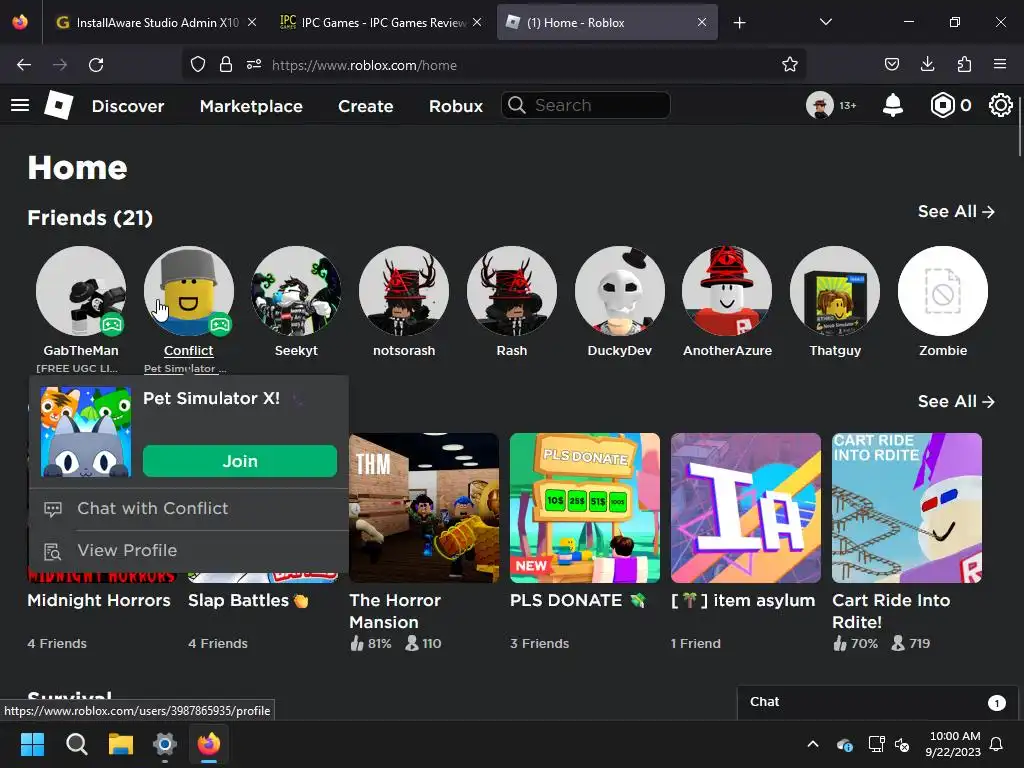Click the Pet Simulator X! title

[x=212, y=398]
